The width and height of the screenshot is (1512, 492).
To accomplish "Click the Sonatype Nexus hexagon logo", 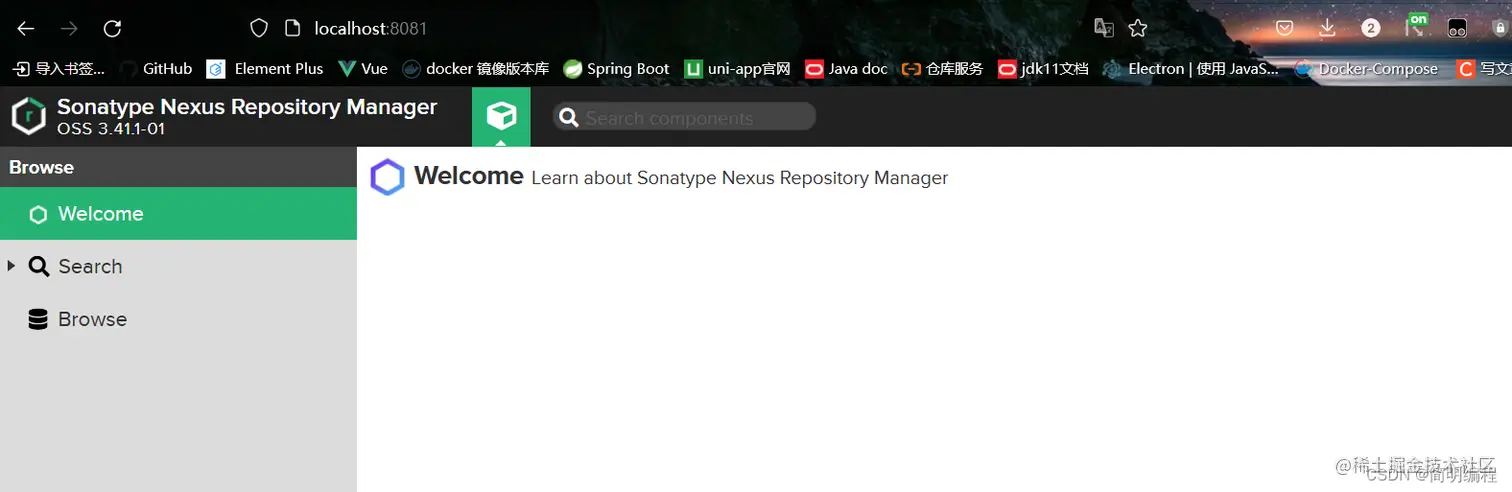I will click(29, 116).
